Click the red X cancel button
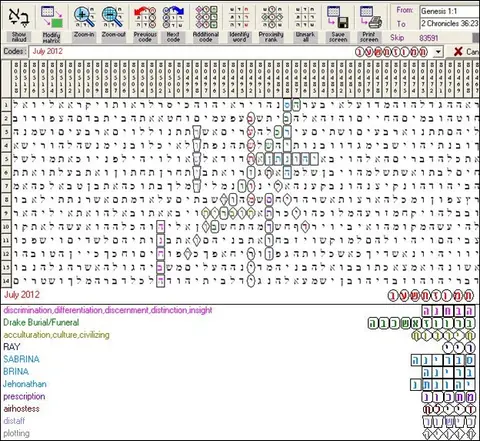 (x=458, y=52)
